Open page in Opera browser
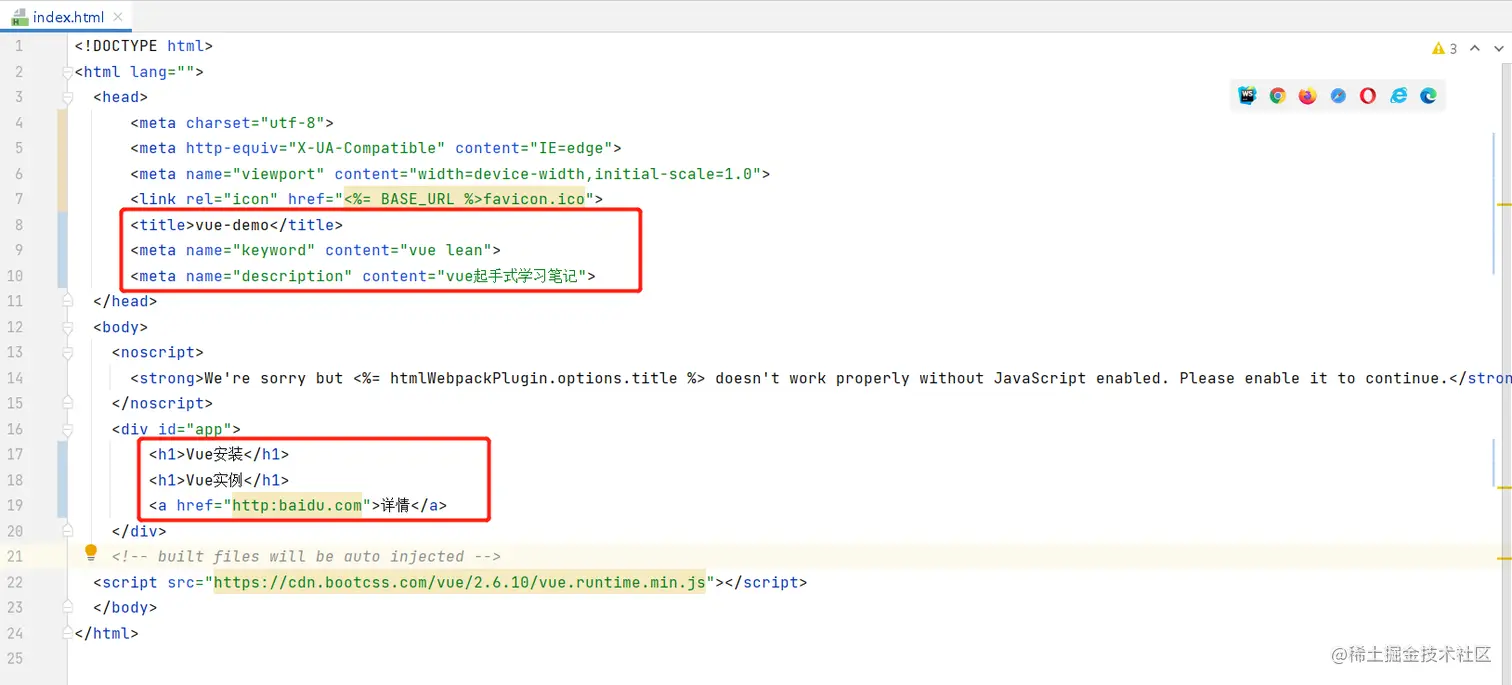The width and height of the screenshot is (1512, 685). 1368,96
